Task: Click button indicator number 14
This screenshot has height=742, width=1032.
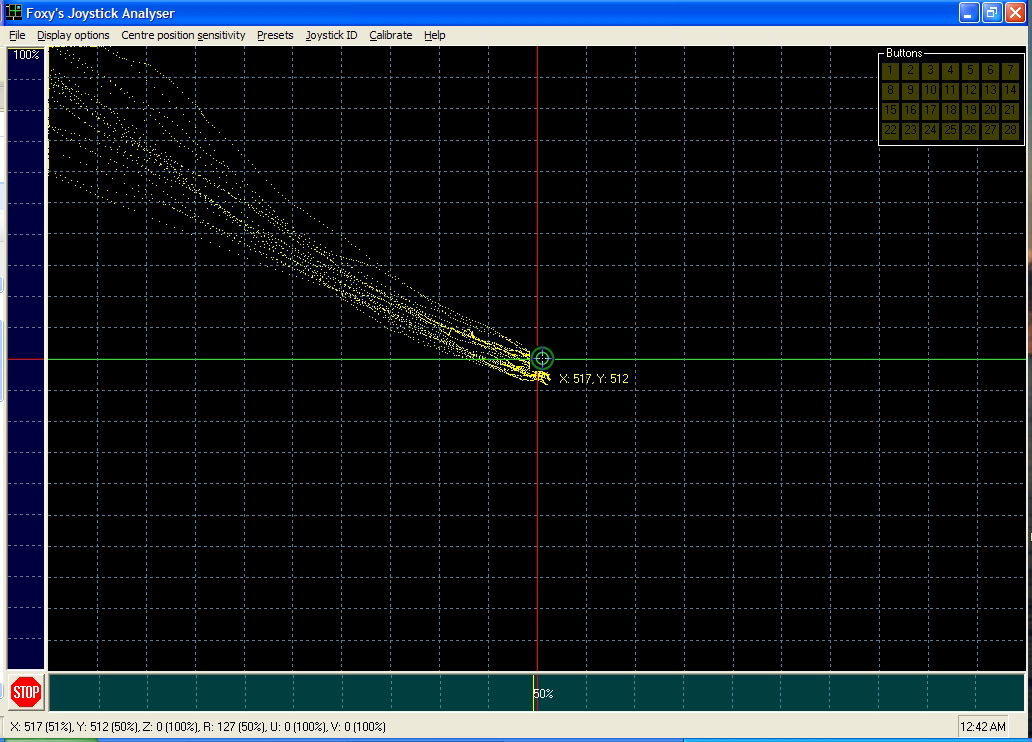Action: click(x=1010, y=90)
